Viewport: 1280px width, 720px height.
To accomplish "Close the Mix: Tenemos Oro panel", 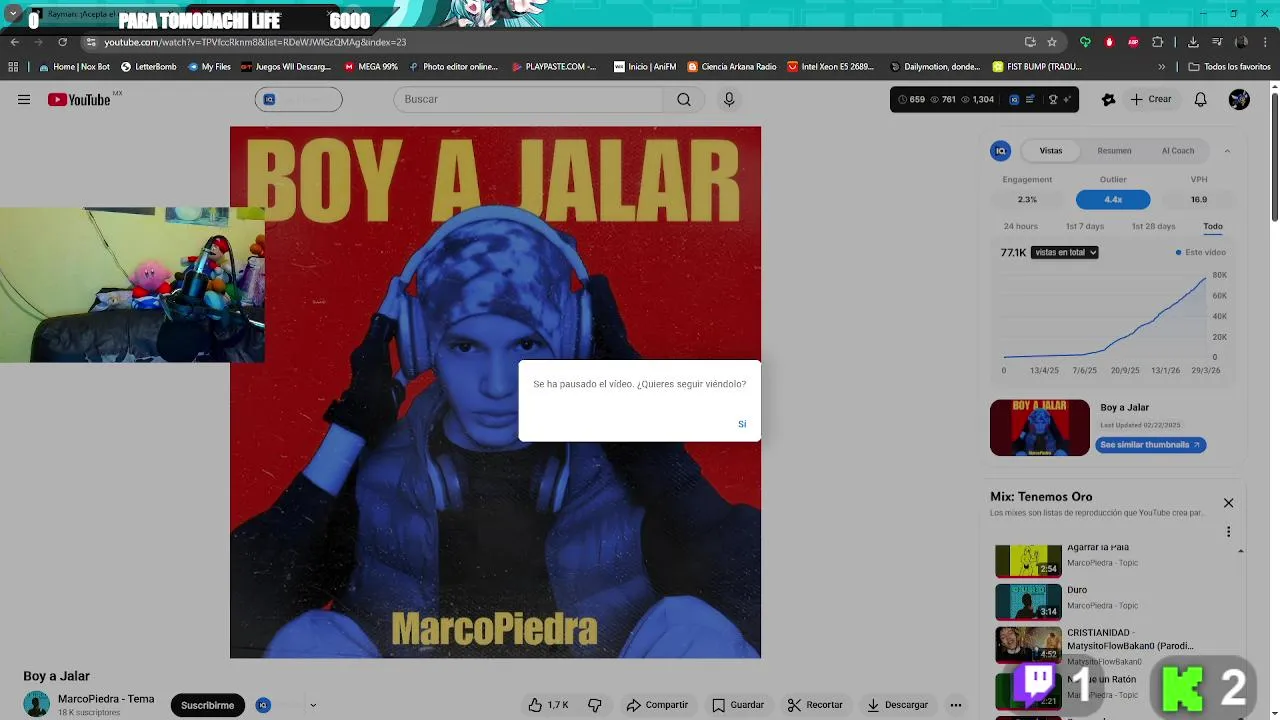I will pos(1228,503).
